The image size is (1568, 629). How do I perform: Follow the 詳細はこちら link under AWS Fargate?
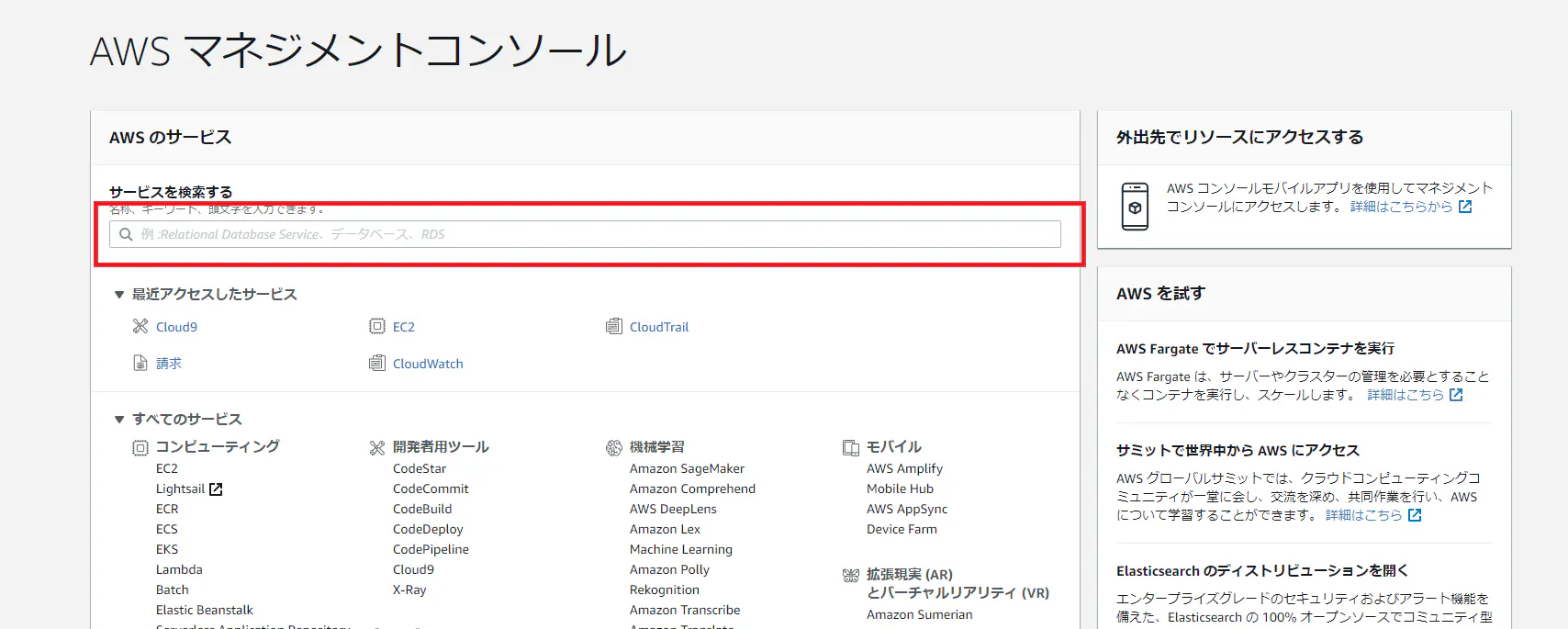click(1406, 395)
